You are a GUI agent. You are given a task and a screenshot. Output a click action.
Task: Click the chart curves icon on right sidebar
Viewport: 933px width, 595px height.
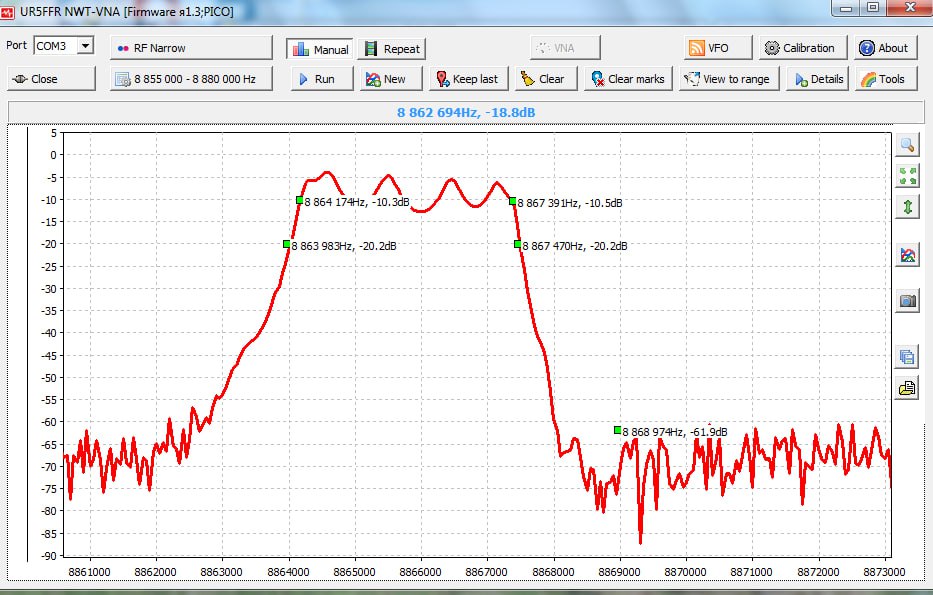907,255
